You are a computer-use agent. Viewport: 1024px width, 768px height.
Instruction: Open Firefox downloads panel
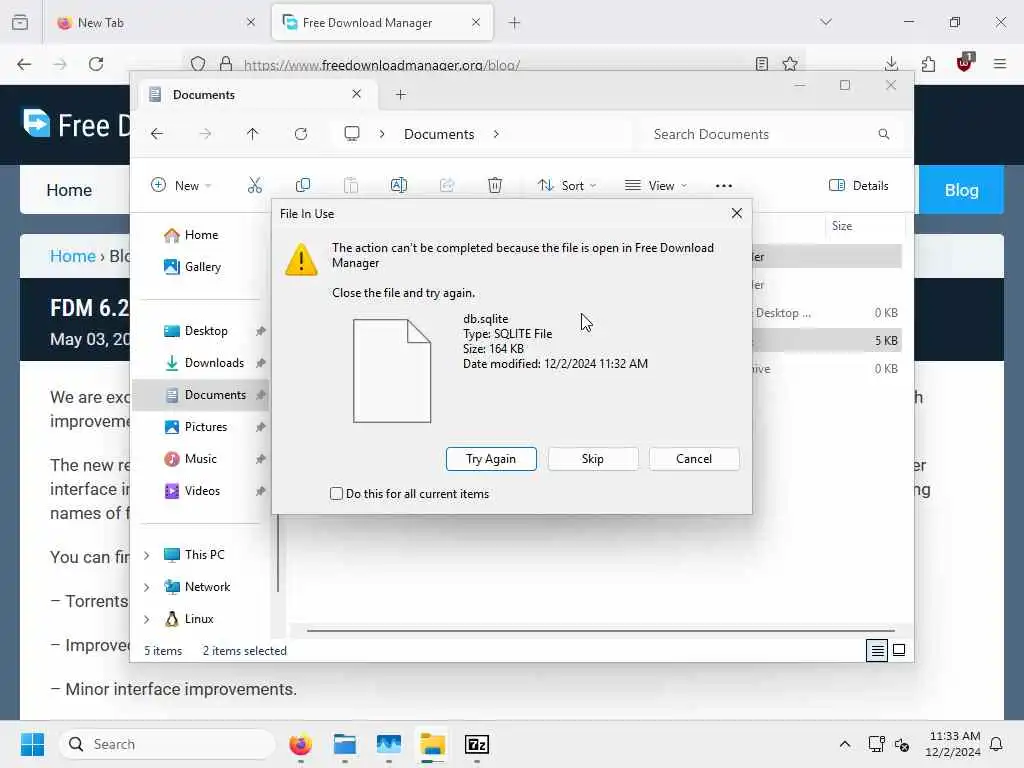891,64
